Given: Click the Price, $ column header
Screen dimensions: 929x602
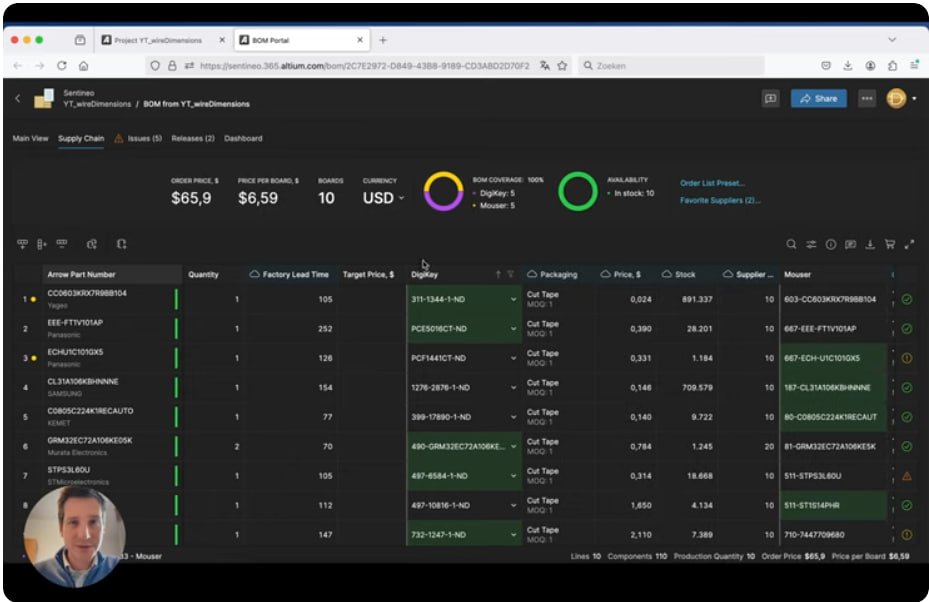Looking at the screenshot, I should point(627,274).
